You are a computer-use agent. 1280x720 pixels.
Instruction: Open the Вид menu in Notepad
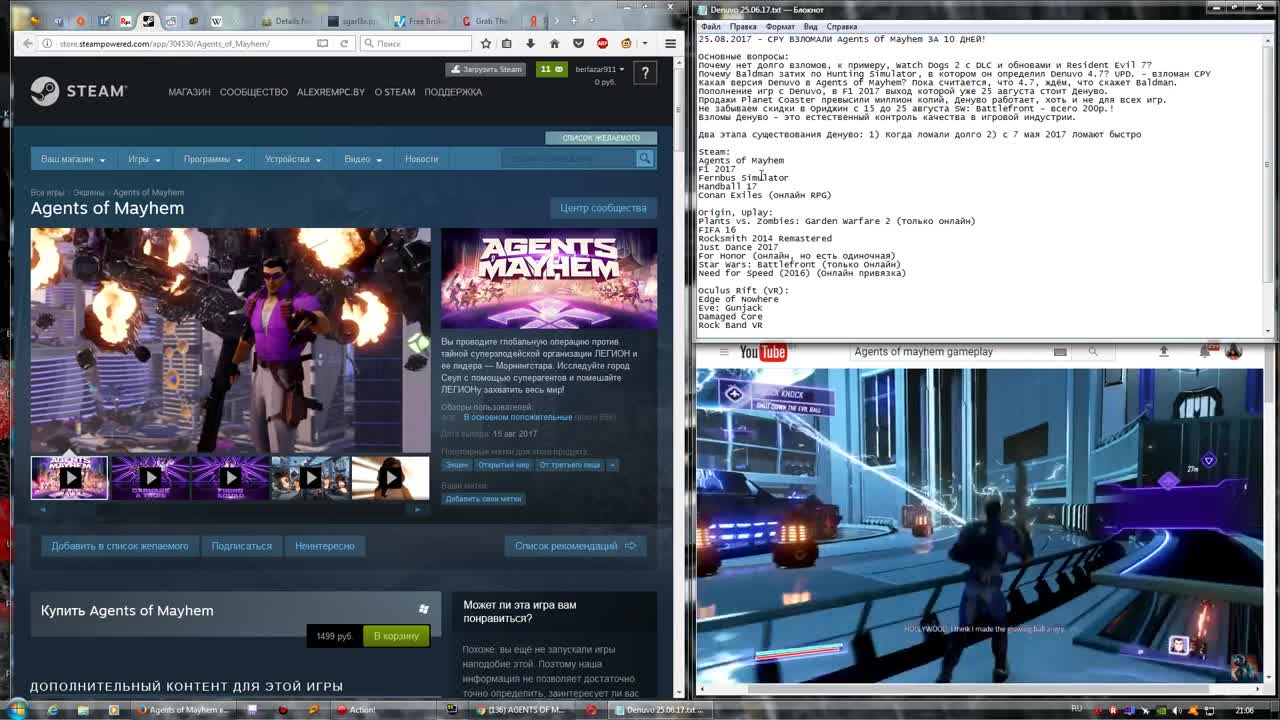tap(811, 27)
